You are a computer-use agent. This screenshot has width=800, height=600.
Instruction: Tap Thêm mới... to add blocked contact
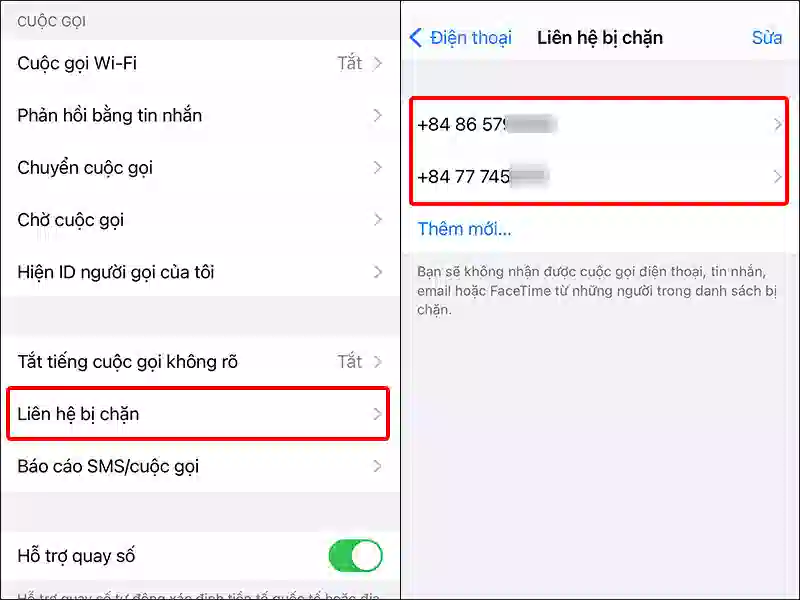tap(464, 229)
